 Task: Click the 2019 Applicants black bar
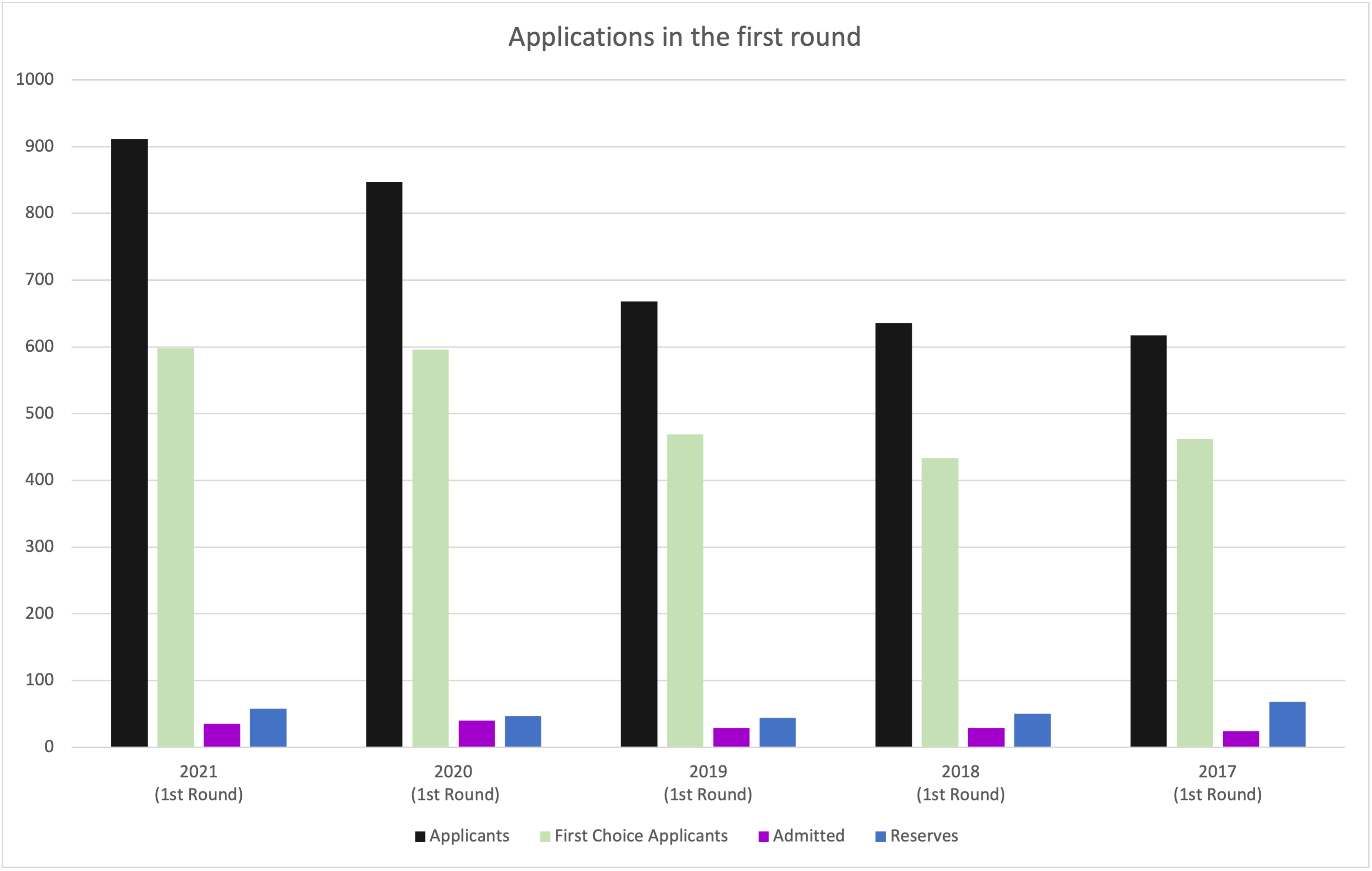(639, 524)
